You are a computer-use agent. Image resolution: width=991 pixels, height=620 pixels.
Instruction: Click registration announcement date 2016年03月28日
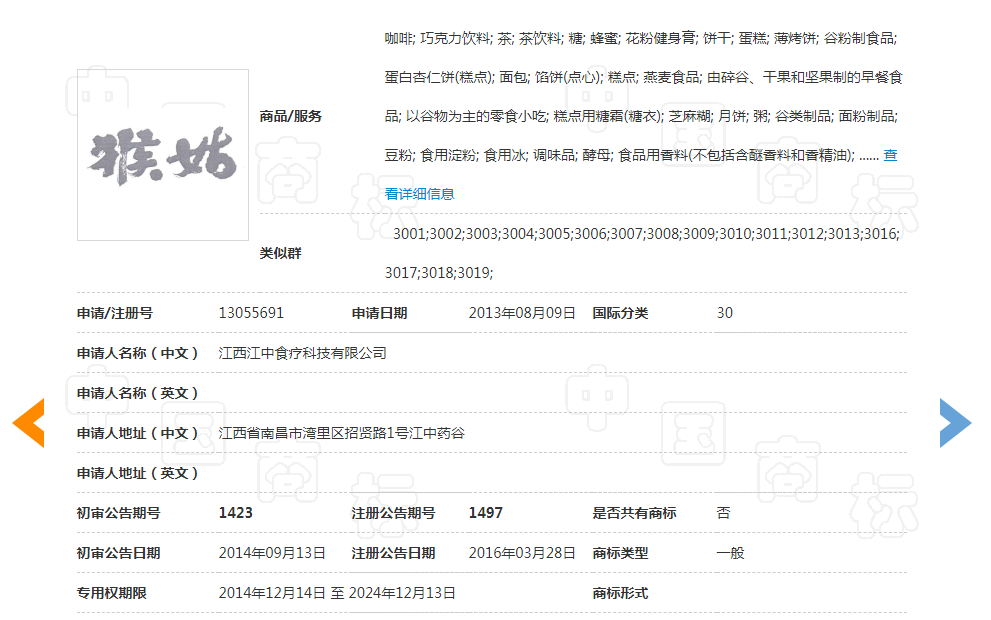(522, 553)
